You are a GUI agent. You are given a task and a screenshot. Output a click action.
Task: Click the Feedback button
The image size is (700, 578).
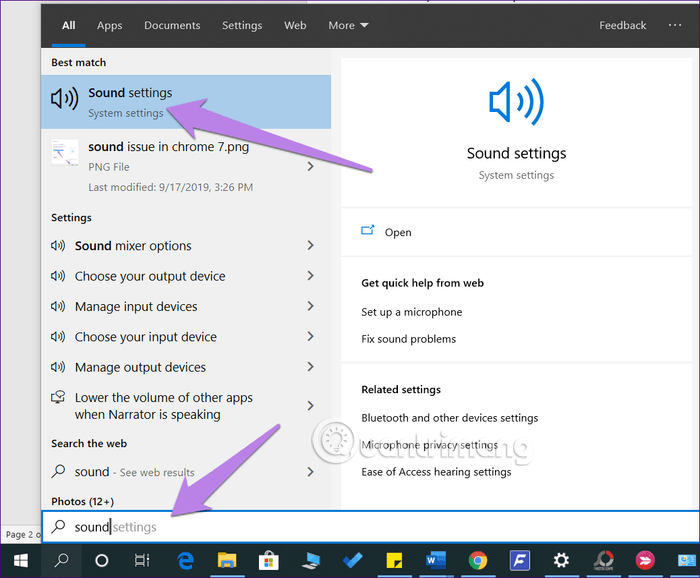click(x=622, y=25)
